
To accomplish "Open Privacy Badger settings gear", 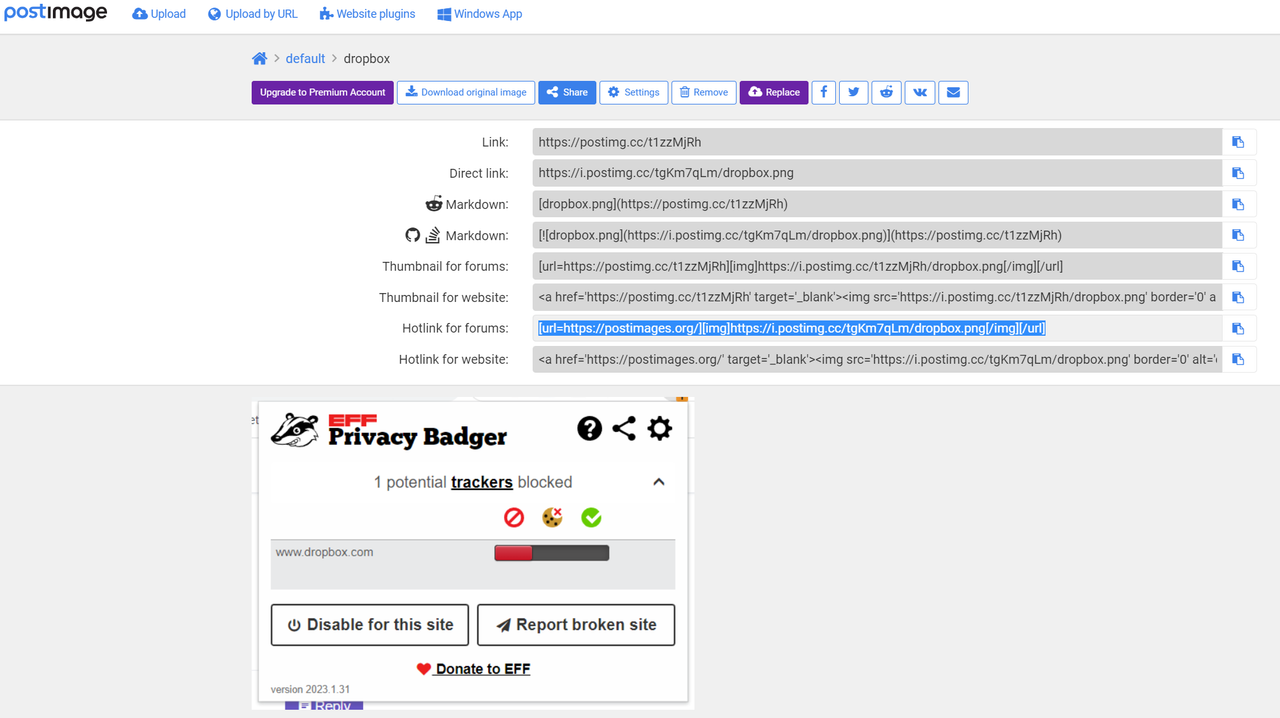I will coord(660,429).
